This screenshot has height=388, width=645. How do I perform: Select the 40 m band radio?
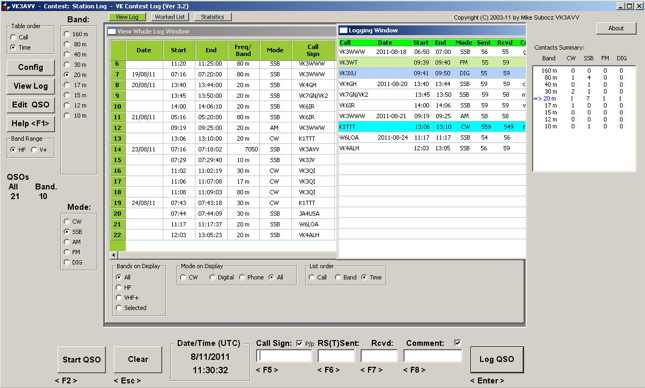click(67, 54)
